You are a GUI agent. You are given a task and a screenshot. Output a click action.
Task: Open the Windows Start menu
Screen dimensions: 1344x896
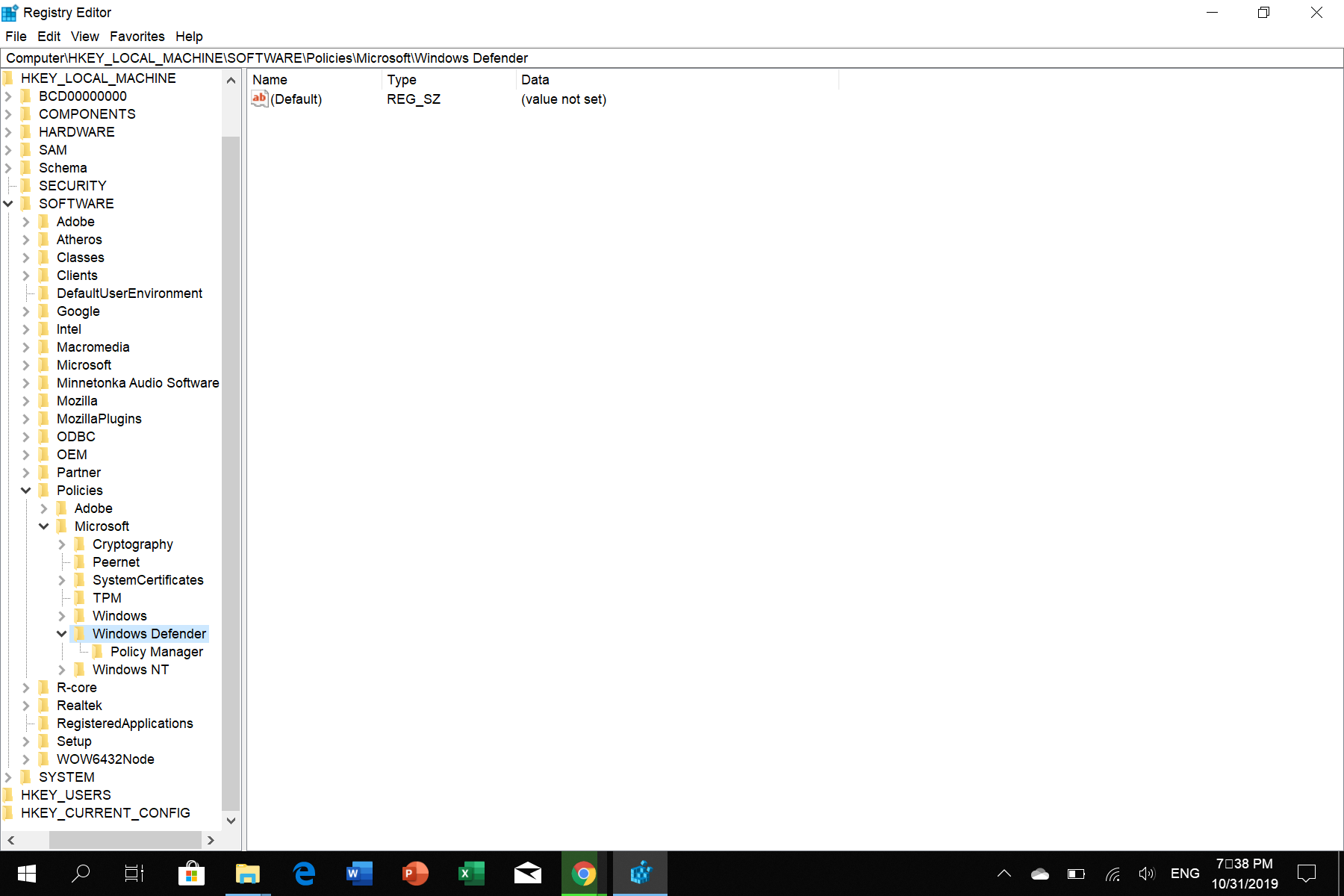(27, 874)
